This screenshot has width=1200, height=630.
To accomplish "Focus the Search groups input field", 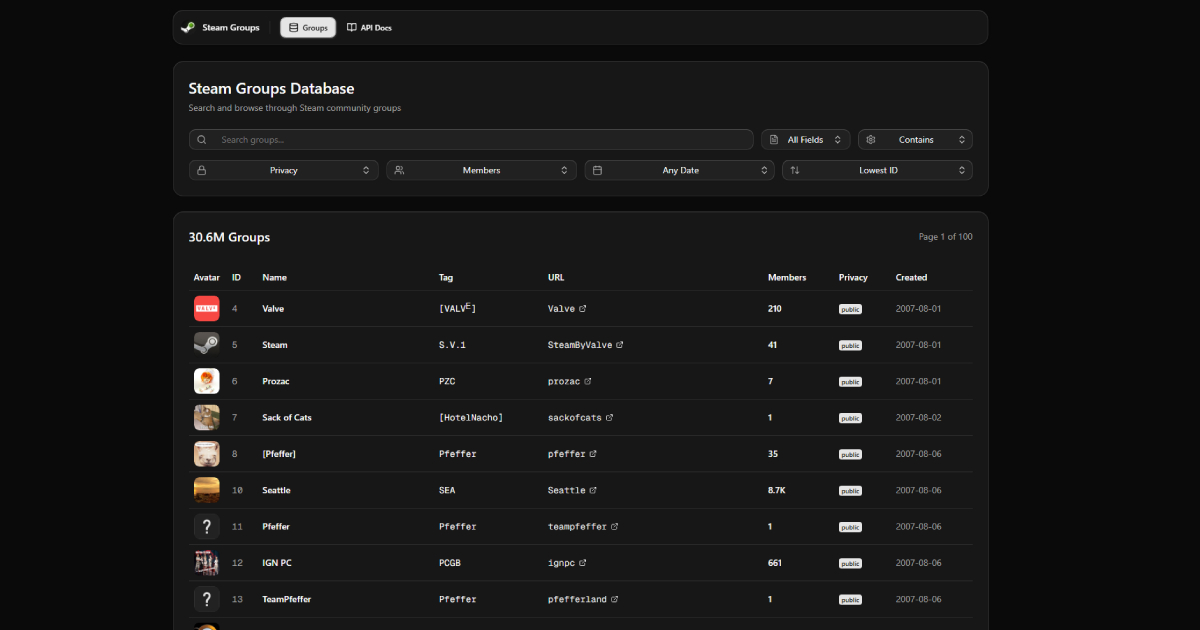I will point(480,140).
